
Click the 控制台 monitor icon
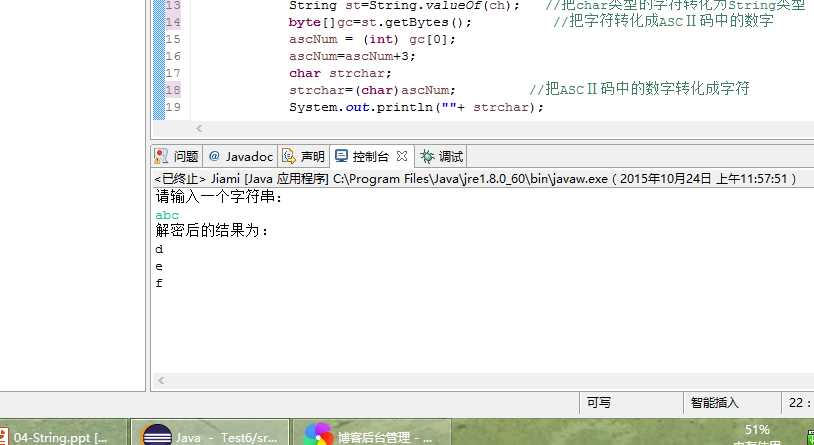pyautogui.click(x=341, y=156)
